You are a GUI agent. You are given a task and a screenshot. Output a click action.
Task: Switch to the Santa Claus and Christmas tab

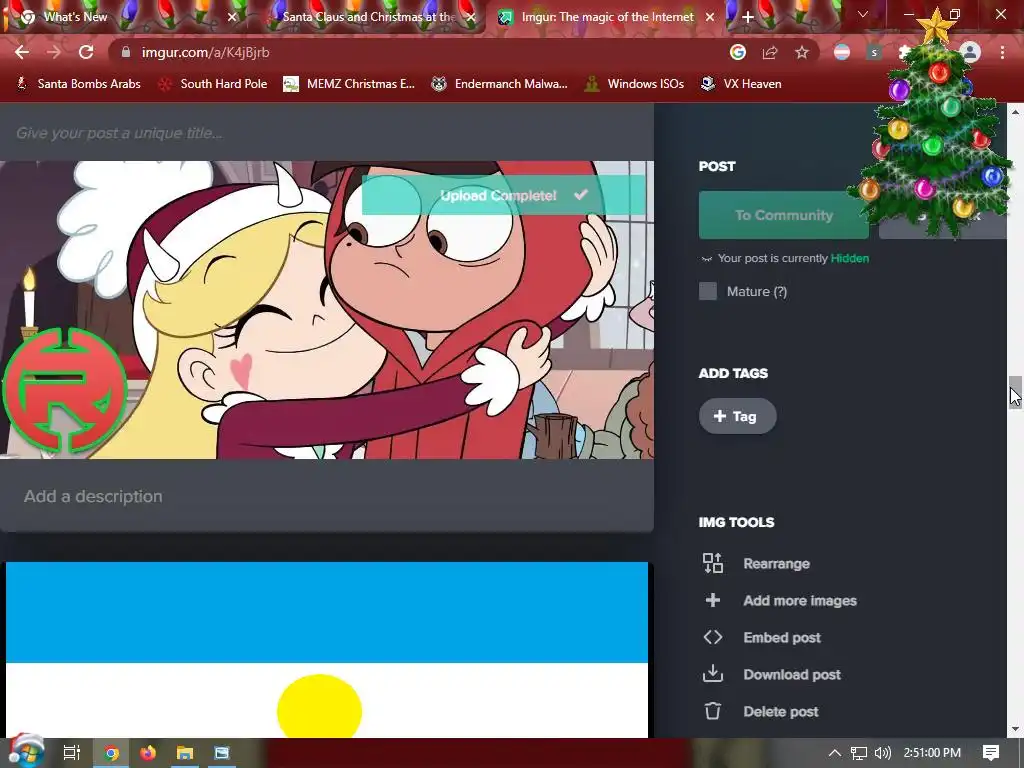pos(369,17)
